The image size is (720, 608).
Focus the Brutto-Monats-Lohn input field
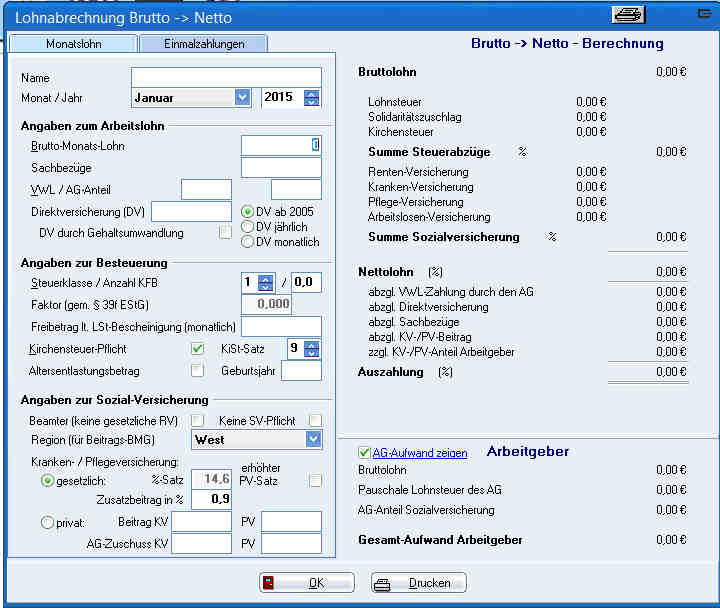pos(281,145)
